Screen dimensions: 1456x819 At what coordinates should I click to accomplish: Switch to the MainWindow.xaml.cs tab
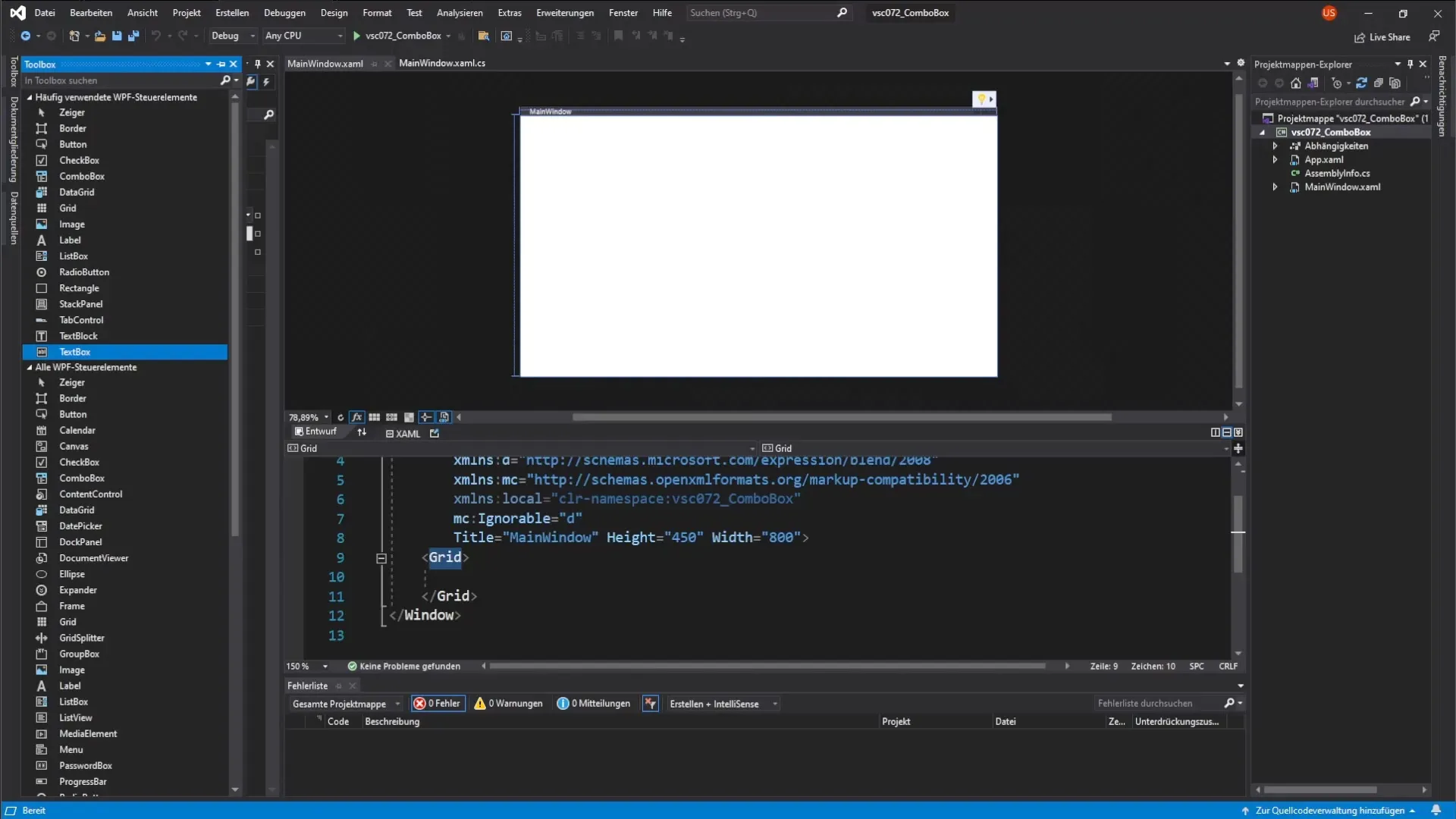pyautogui.click(x=442, y=63)
